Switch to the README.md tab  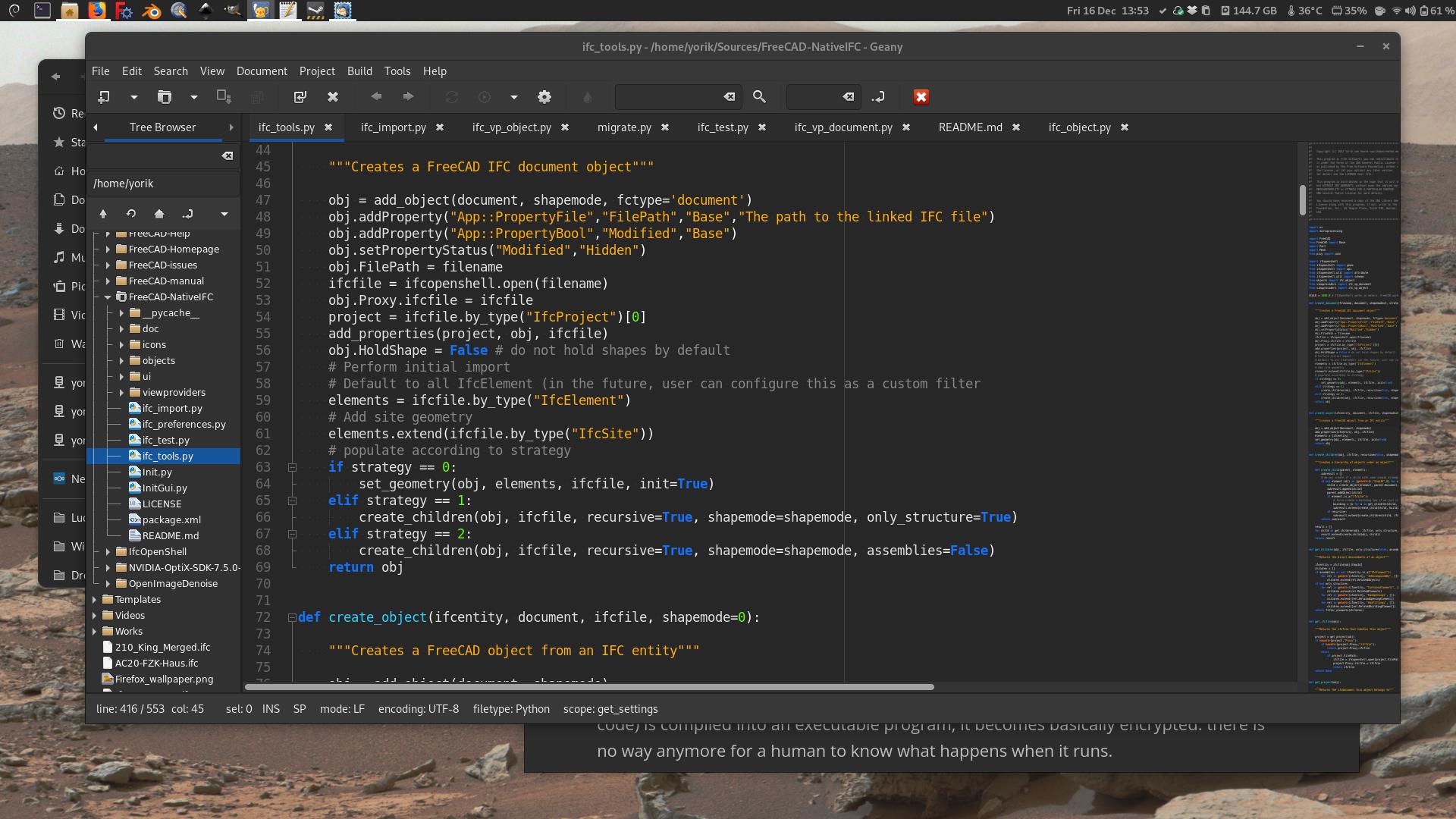970,127
